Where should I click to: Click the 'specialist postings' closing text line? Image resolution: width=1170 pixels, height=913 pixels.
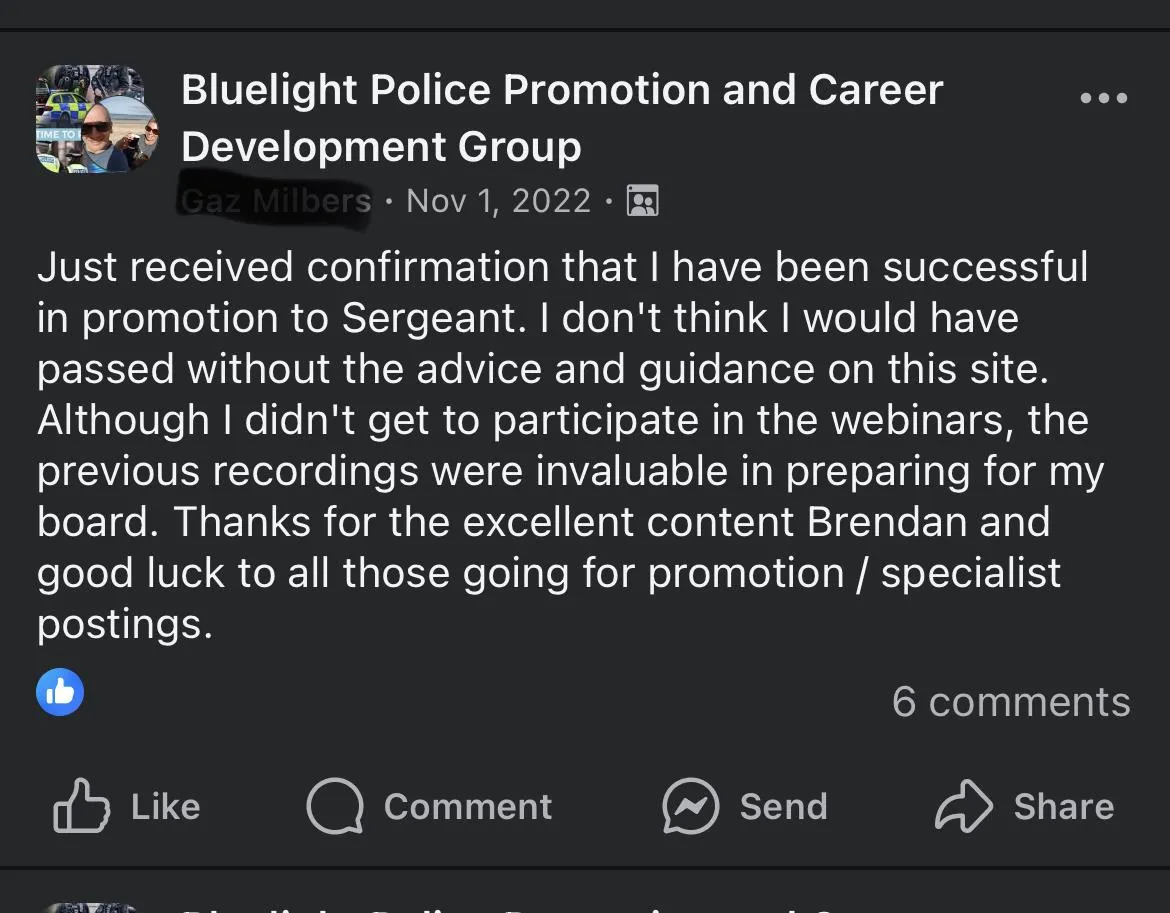[125, 624]
